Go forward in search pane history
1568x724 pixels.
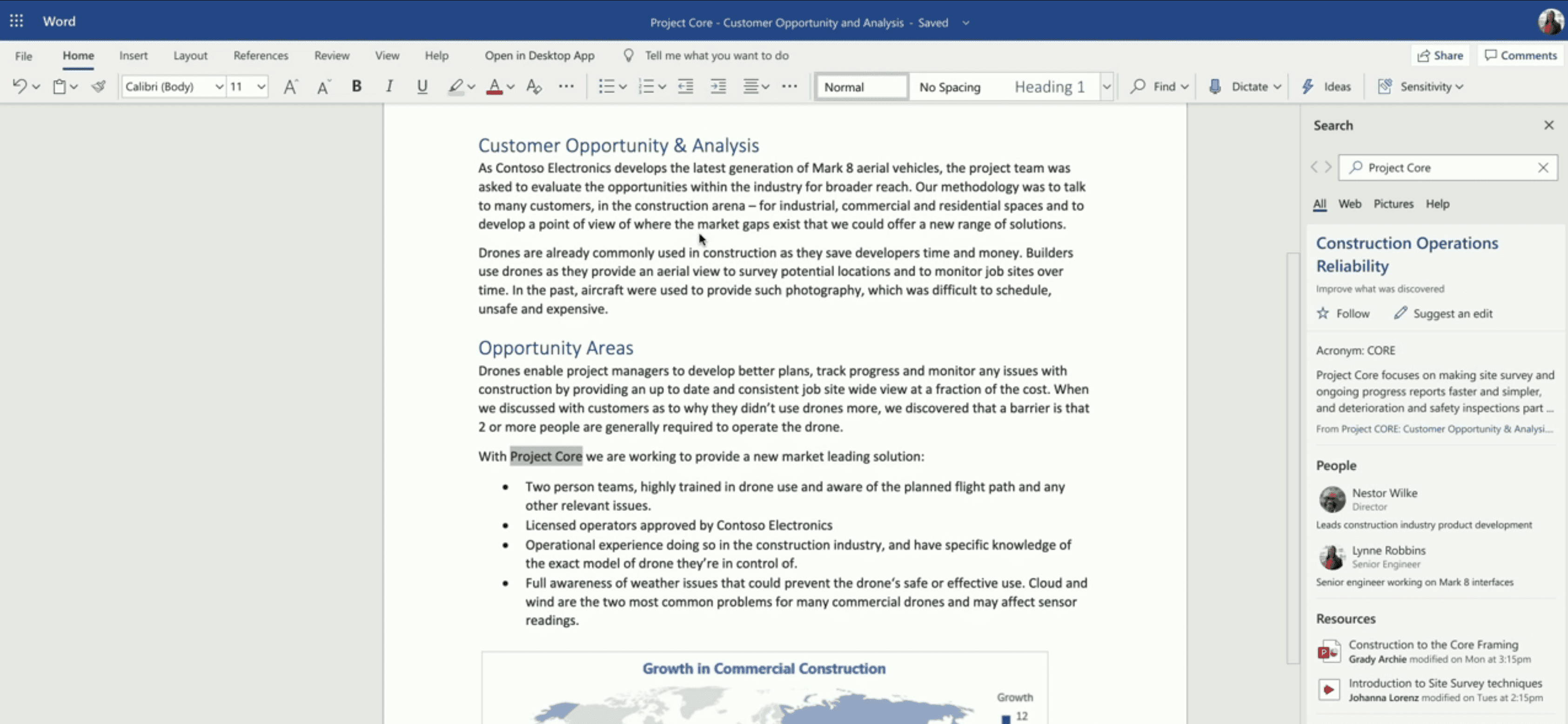tap(1328, 167)
